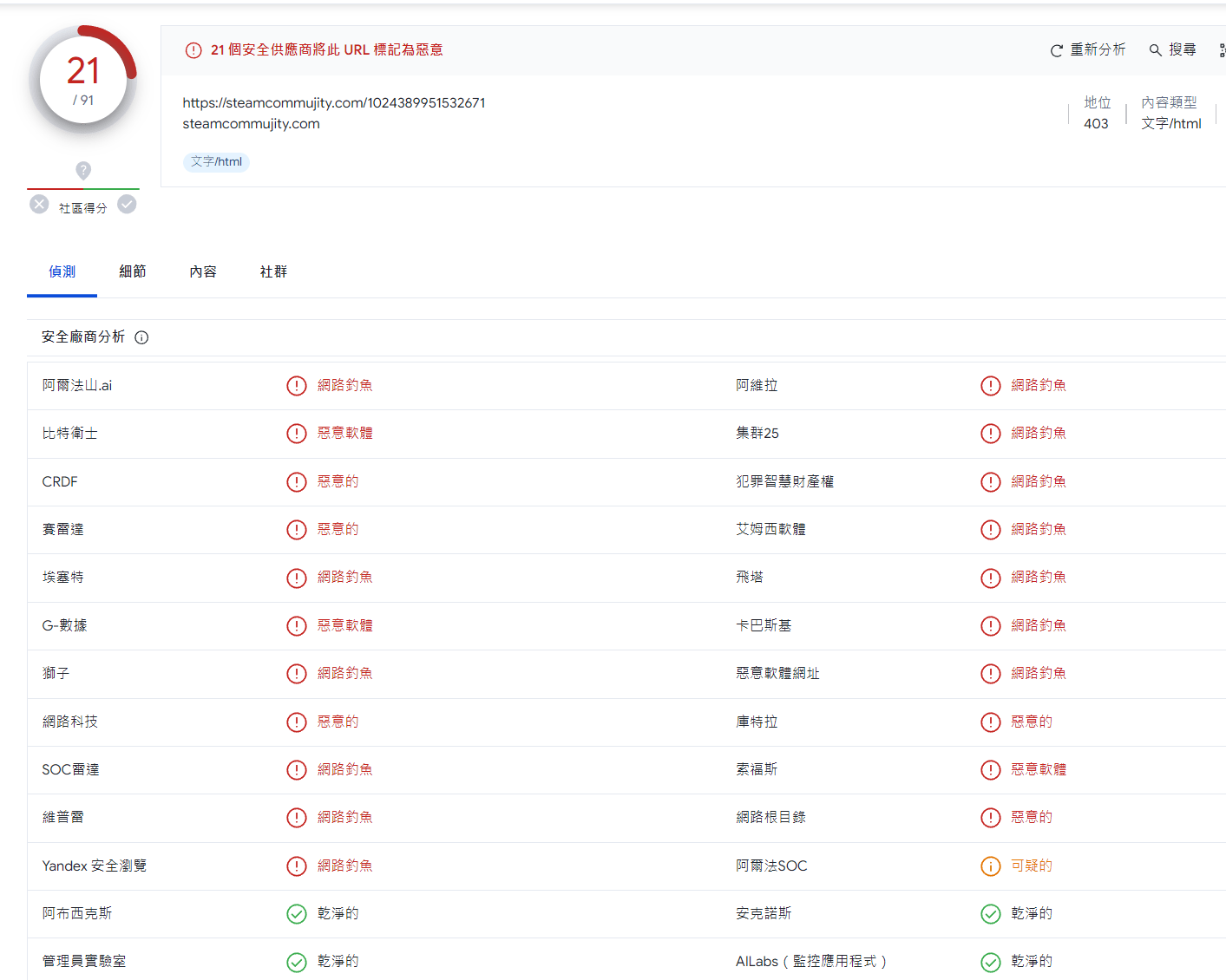The height and width of the screenshot is (980, 1226).
Task: Switch to the 細節 tab
Action: click(133, 271)
